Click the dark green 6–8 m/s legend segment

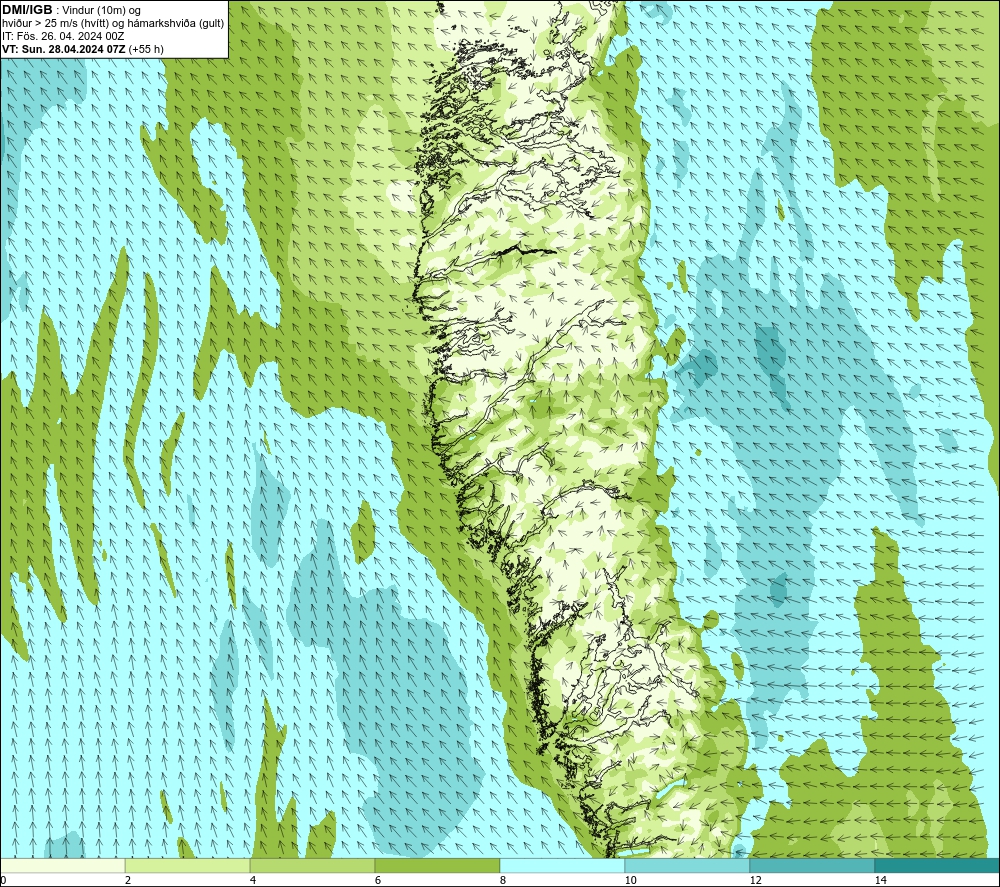point(438,865)
